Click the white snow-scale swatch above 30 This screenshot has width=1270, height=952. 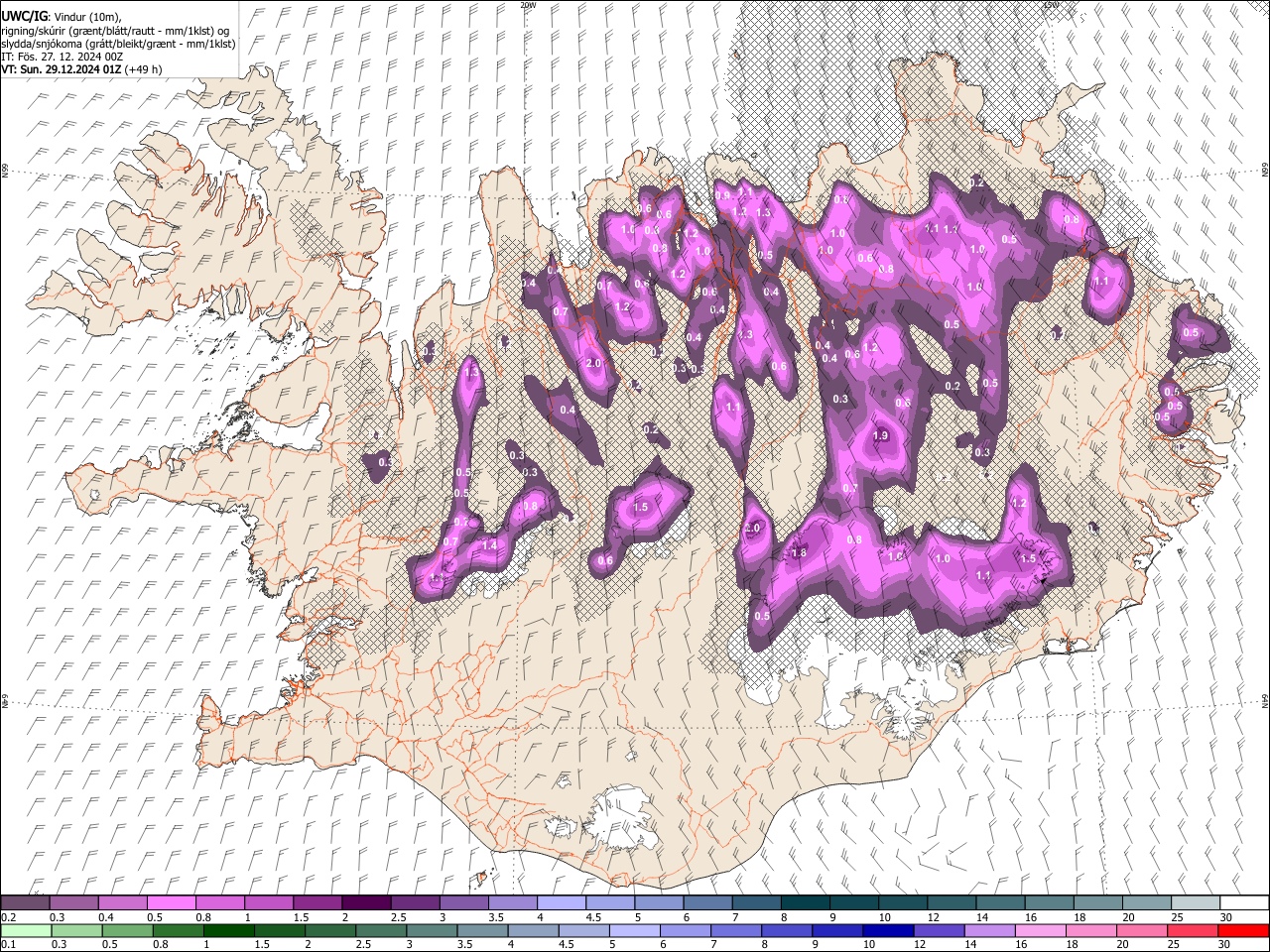1245,903
